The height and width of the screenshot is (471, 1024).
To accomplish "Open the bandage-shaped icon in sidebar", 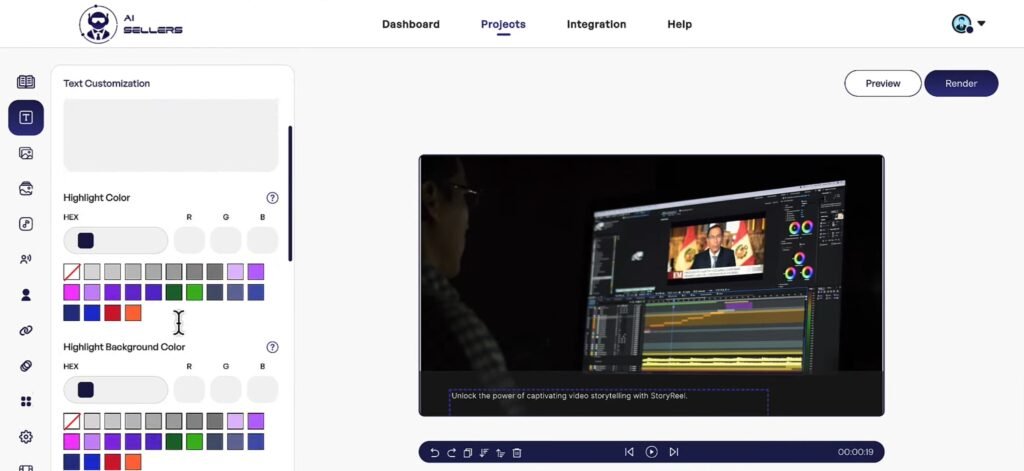I will tap(26, 366).
